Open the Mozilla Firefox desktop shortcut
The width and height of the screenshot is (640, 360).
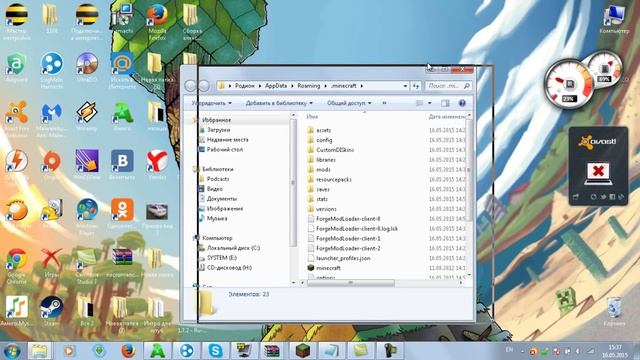[x=157, y=20]
